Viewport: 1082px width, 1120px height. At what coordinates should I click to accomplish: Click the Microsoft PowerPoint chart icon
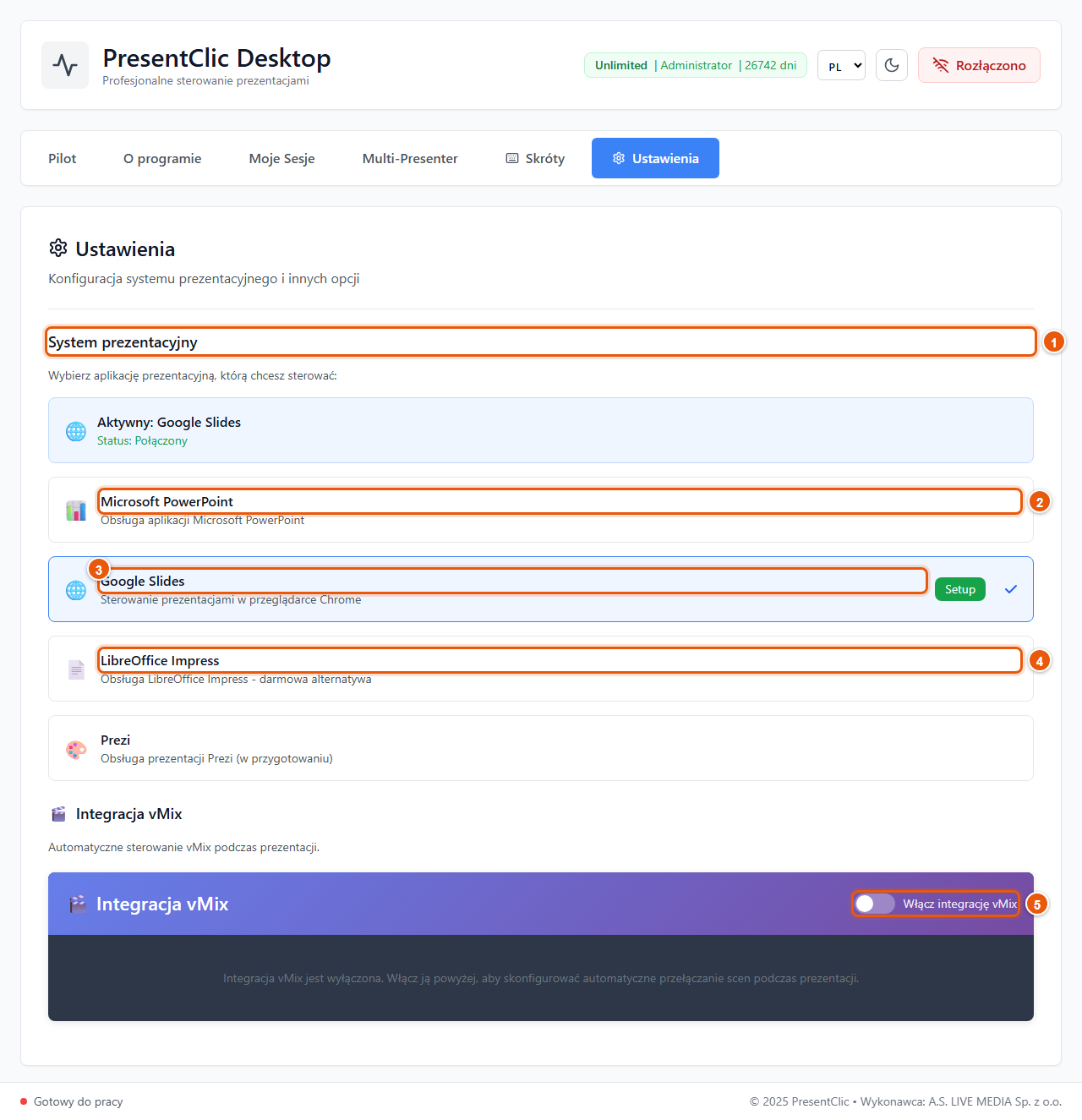[x=76, y=511]
